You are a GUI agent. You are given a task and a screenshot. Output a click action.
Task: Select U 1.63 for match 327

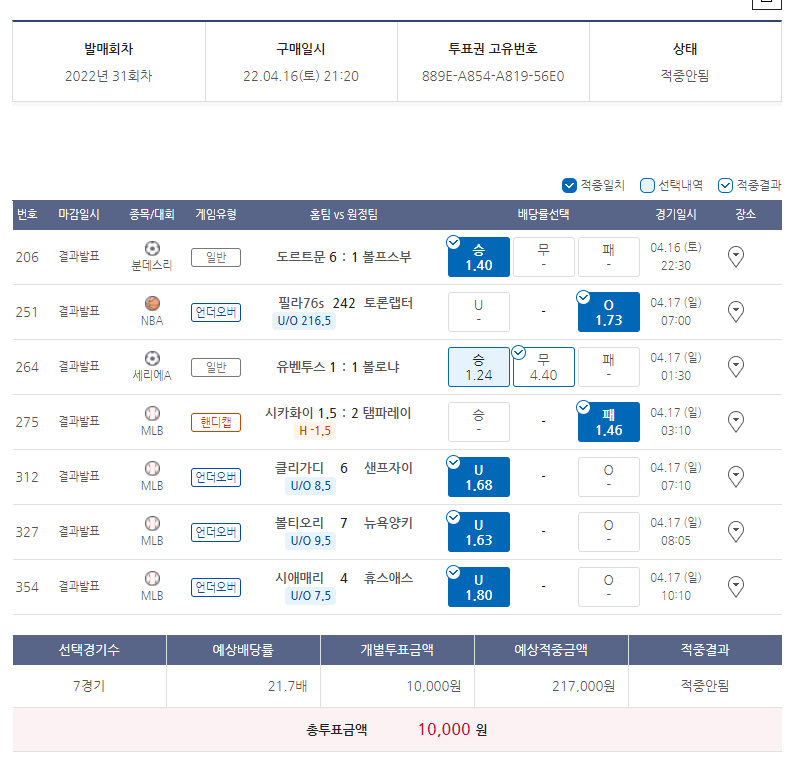[x=478, y=533]
